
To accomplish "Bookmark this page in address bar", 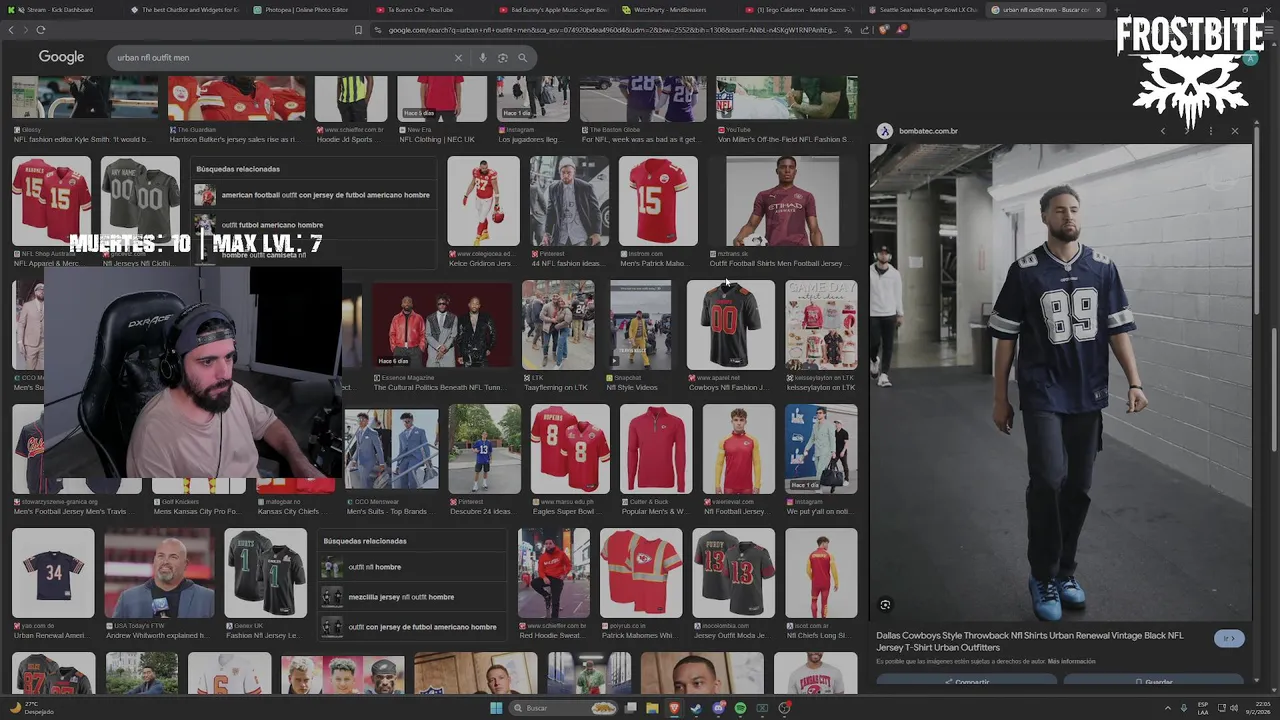I will [358, 30].
